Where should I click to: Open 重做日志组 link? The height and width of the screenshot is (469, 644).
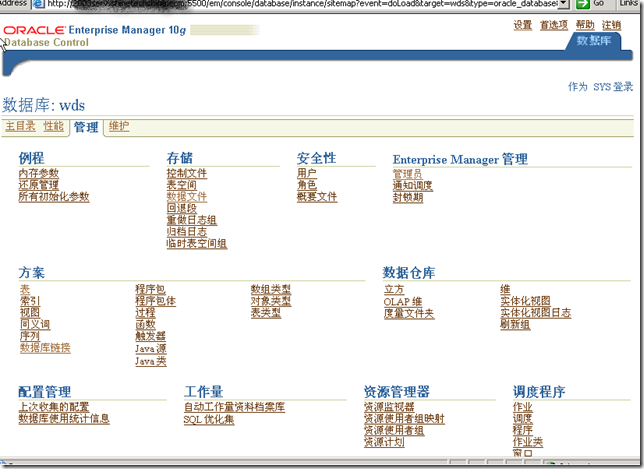[x=192, y=220]
